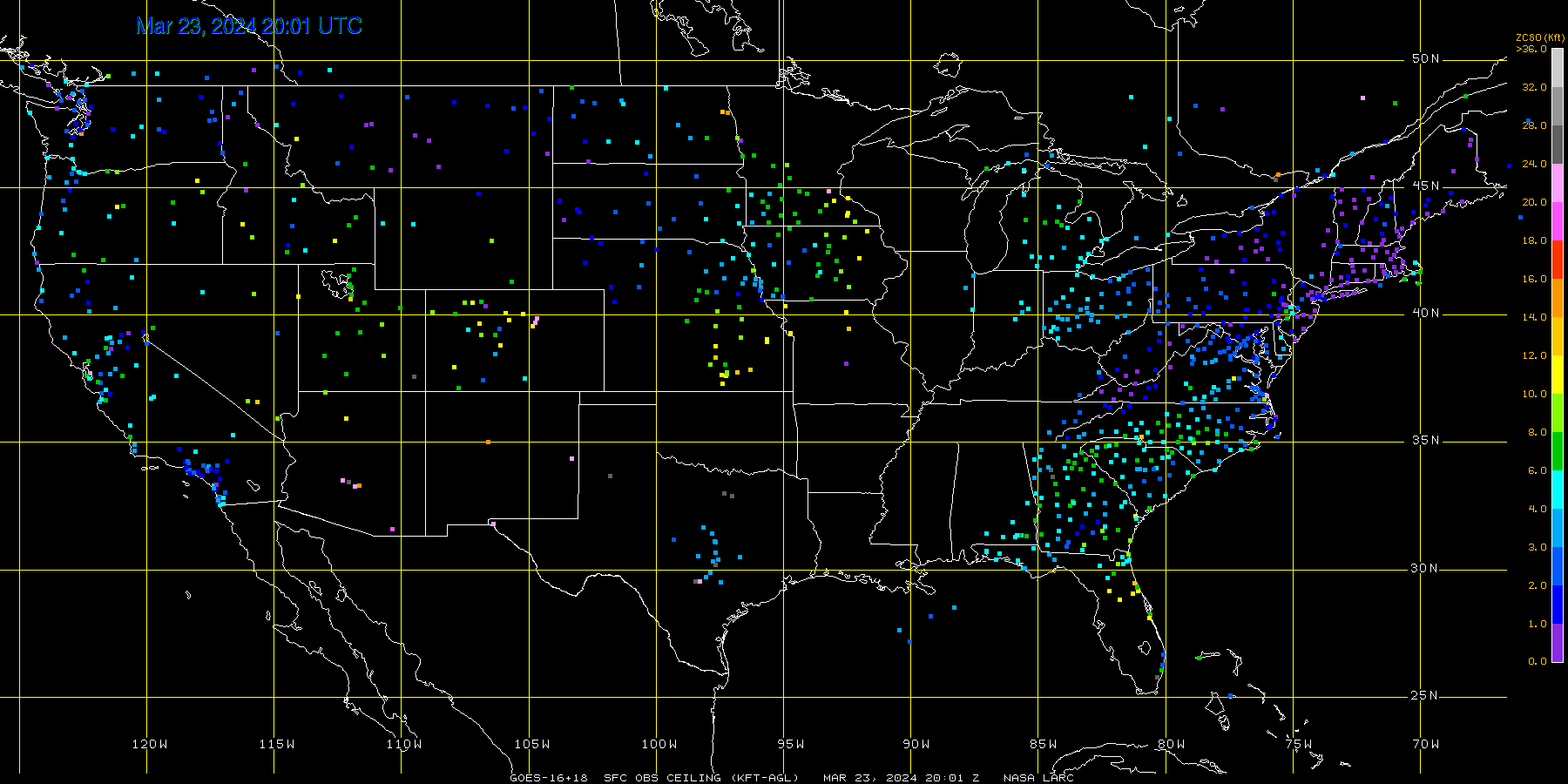Click the "2.0" legend value
The image size is (1568, 784).
coord(1538,585)
